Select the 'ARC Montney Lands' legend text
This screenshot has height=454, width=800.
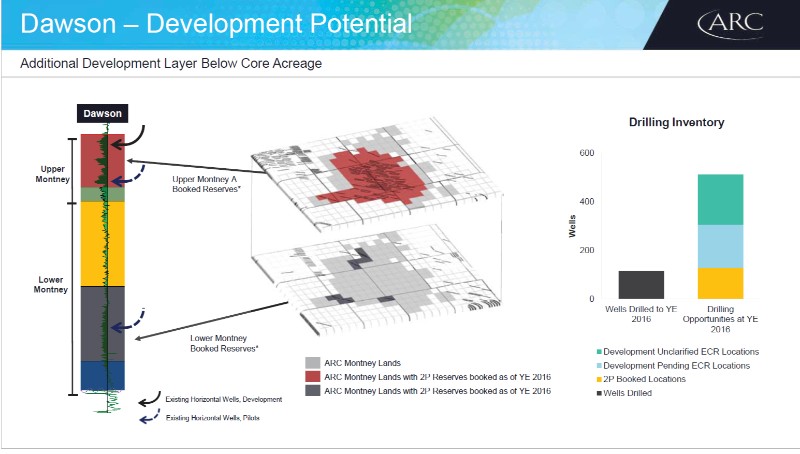[362, 363]
